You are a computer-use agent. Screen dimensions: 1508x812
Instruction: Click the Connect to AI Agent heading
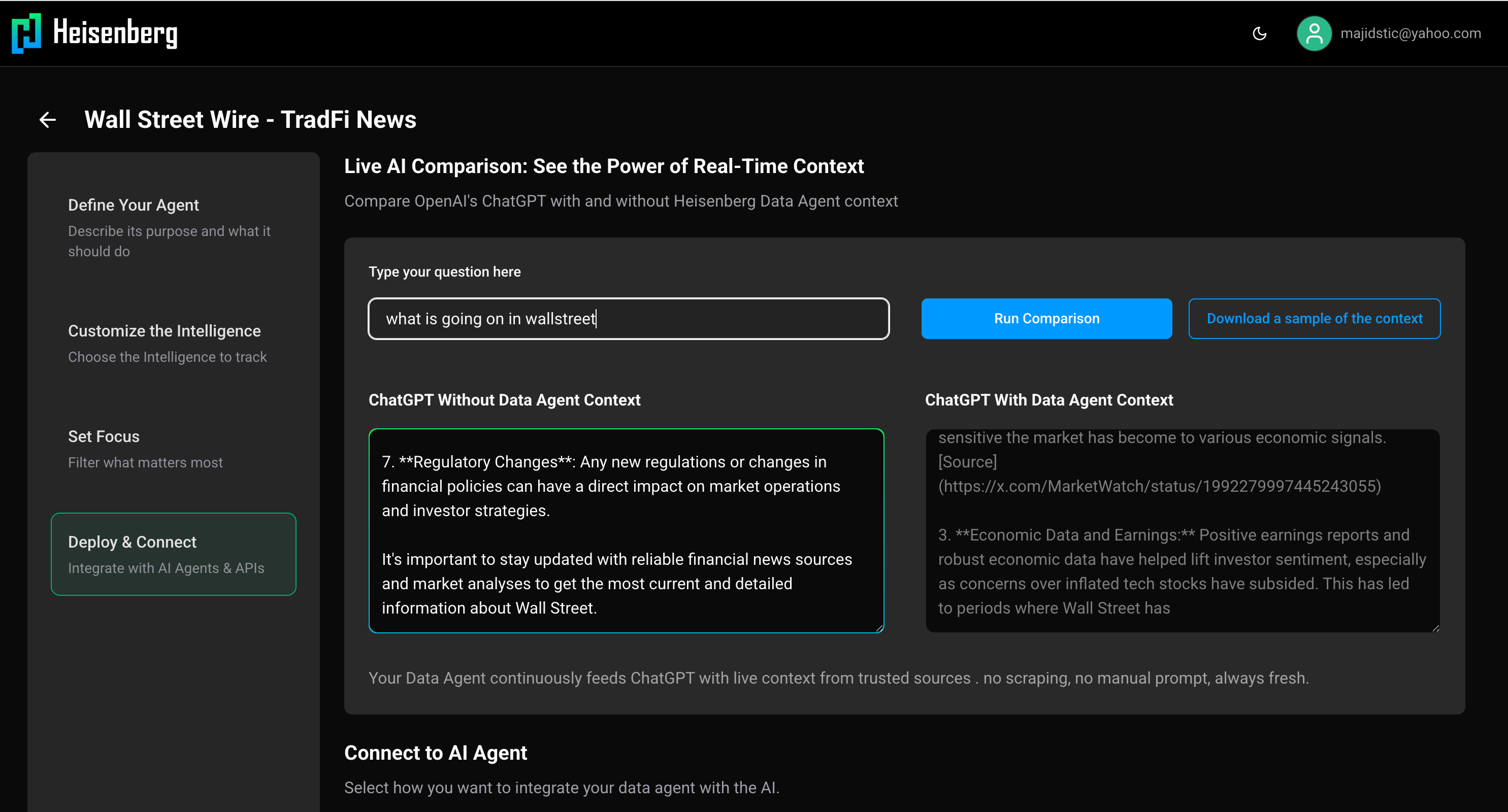(435, 753)
